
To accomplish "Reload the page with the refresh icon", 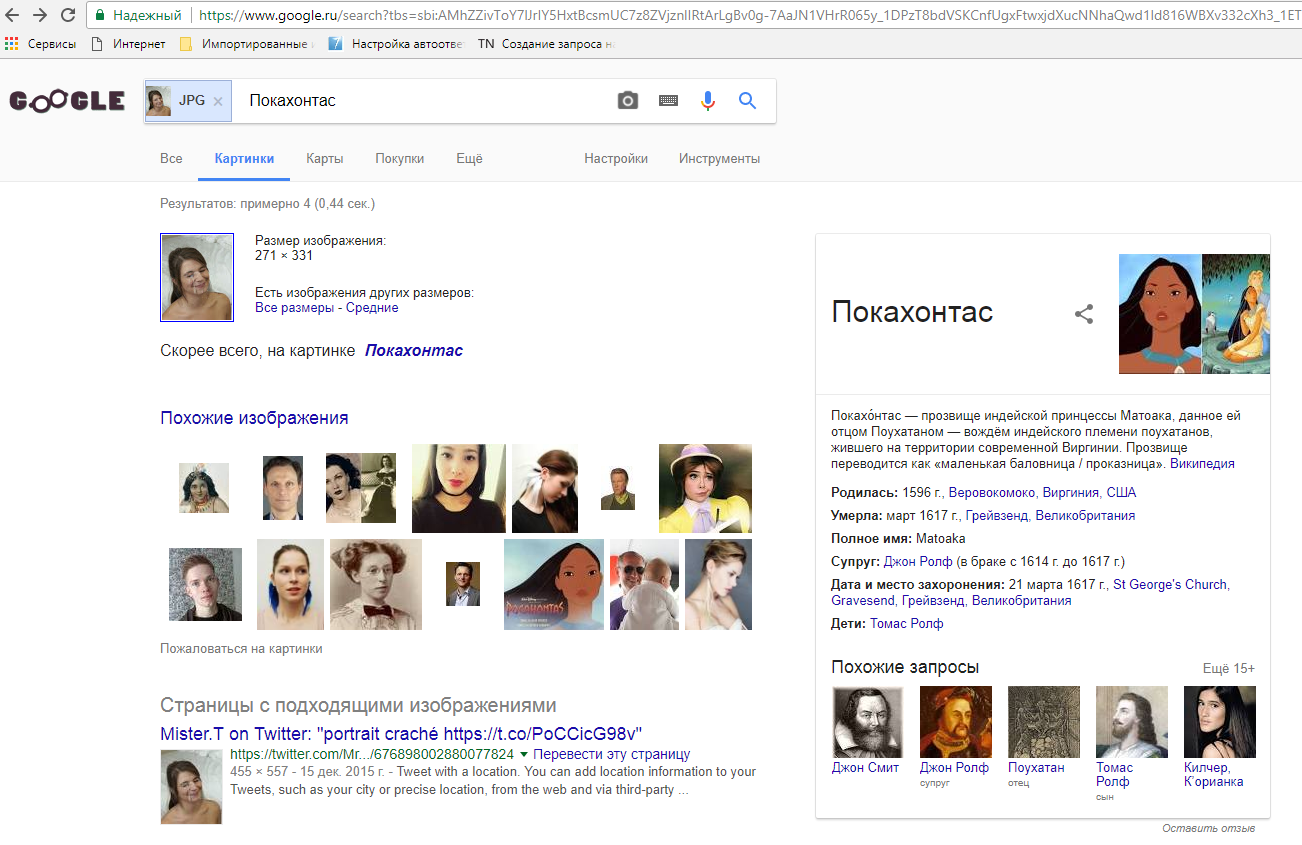I will pos(68,15).
